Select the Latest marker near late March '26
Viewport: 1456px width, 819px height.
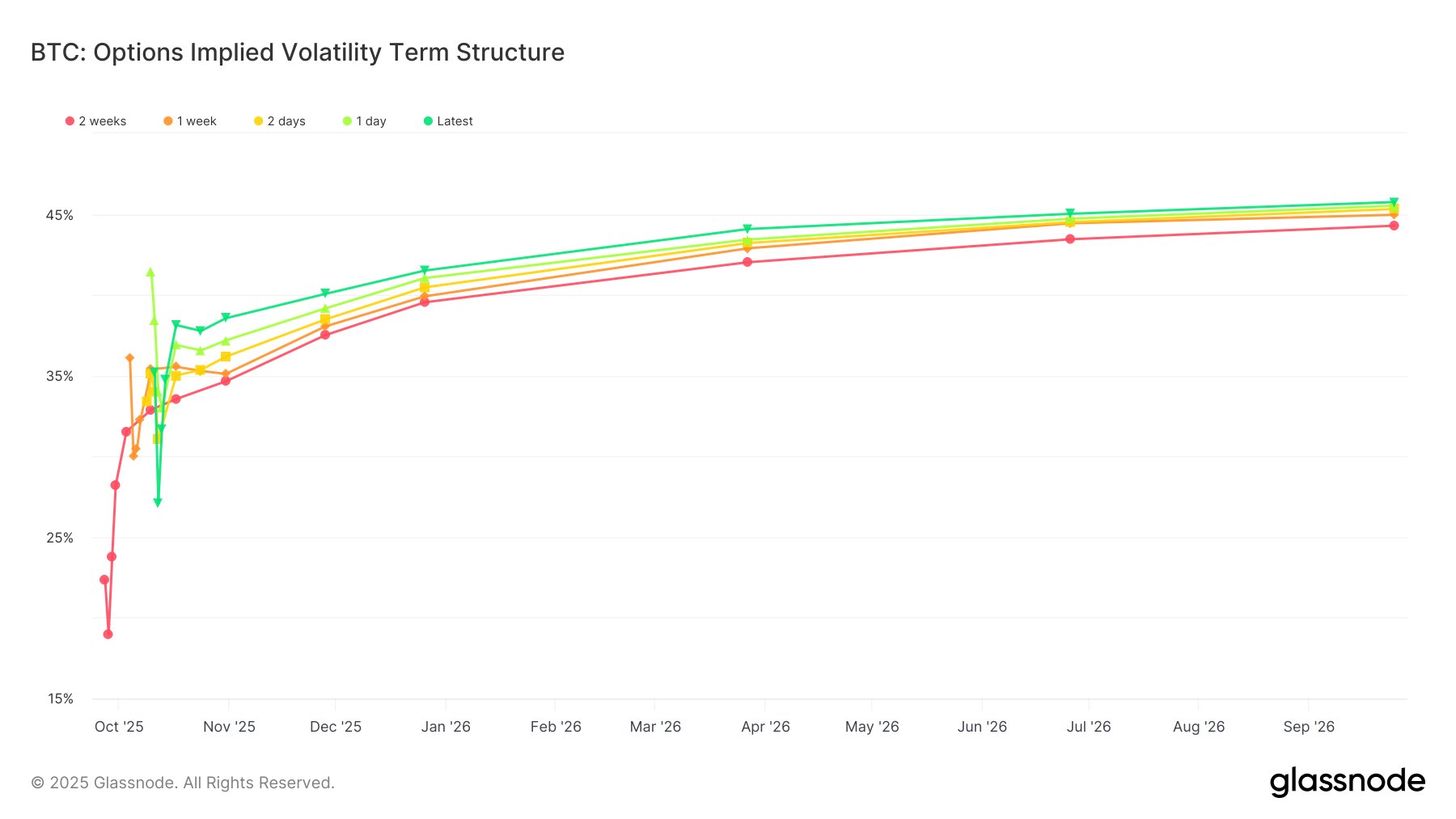tap(747, 229)
